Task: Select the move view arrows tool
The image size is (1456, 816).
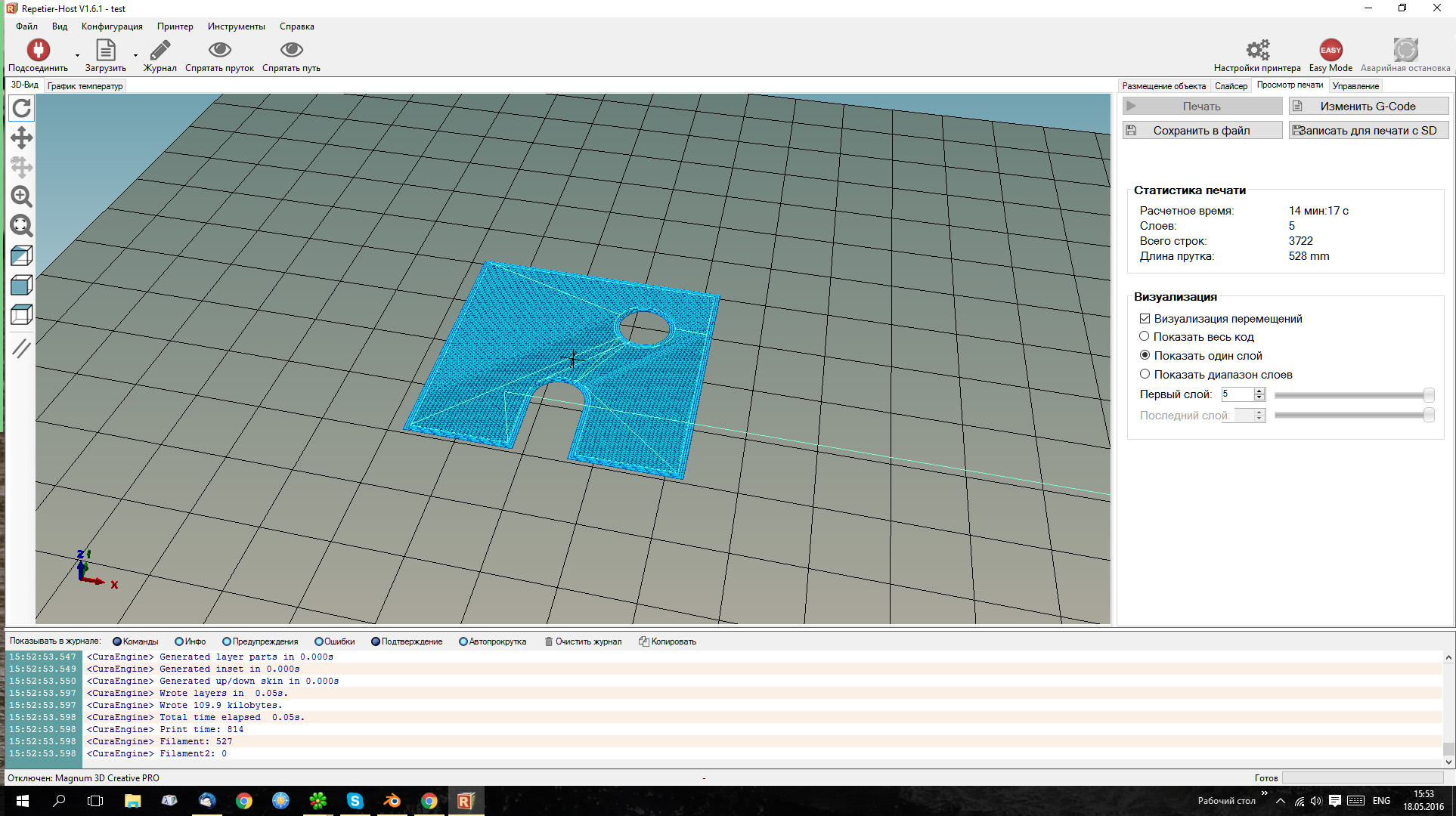Action: point(21,138)
